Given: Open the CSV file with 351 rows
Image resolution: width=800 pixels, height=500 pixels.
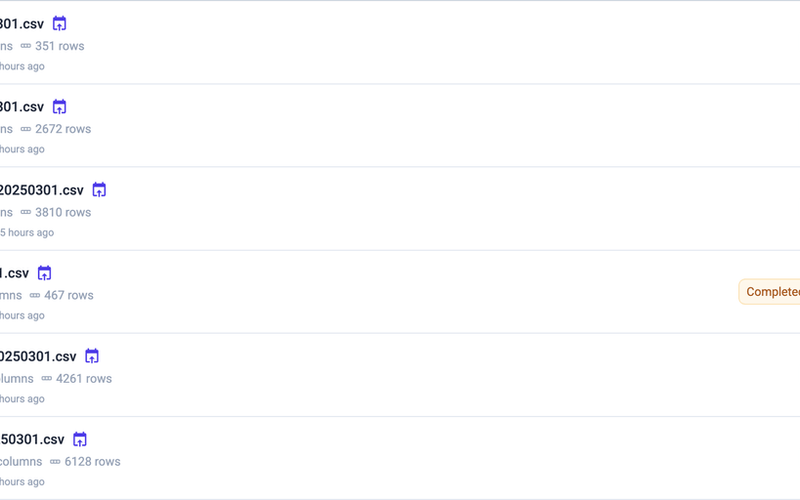Looking at the screenshot, I should tap(22, 24).
